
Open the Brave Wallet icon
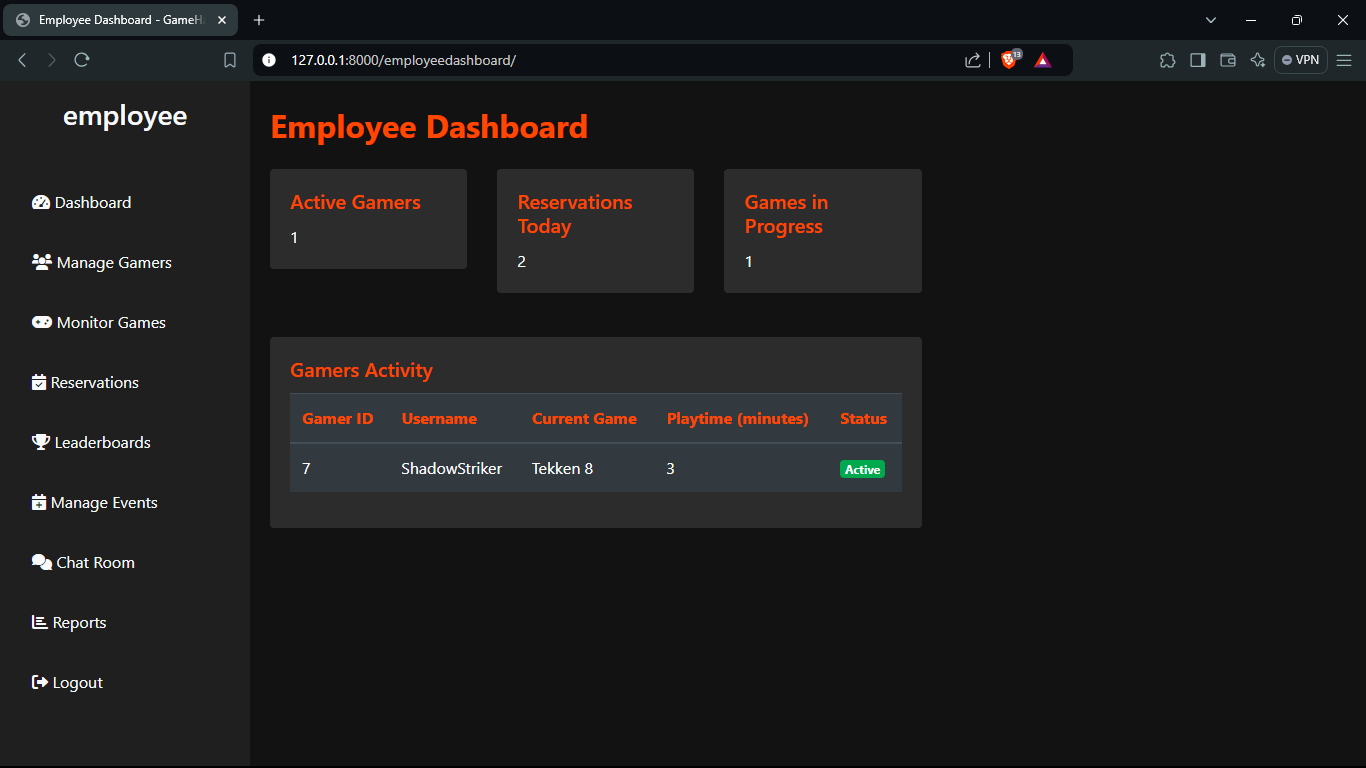[x=1228, y=60]
